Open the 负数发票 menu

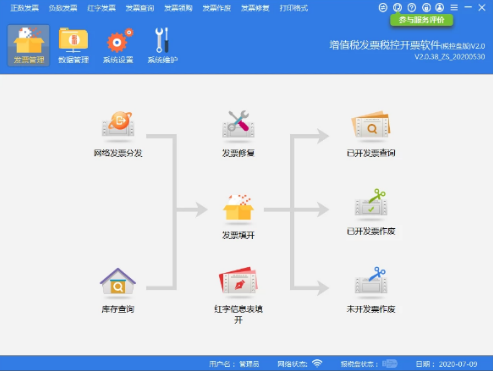coord(63,8)
